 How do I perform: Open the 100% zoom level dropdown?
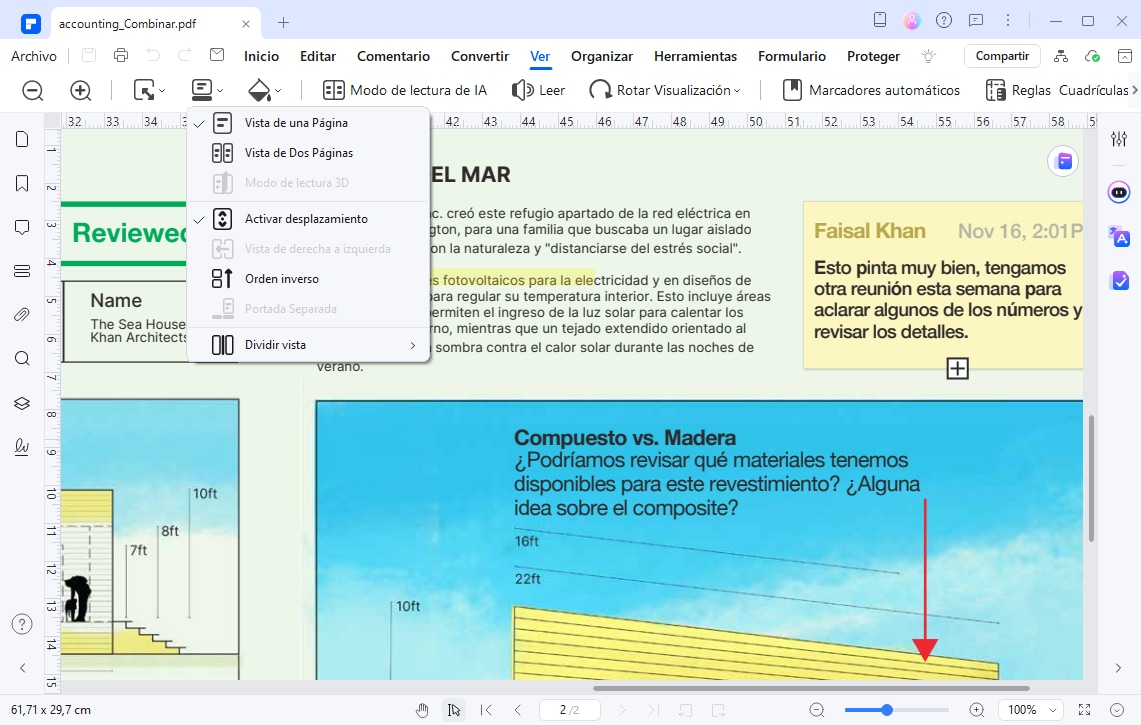click(1031, 710)
